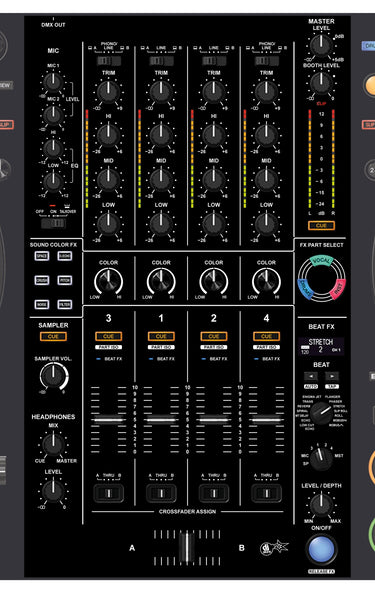Click the MIC 2 level knob
Image resolution: width=375 pixels, height=596 pixels.
(53, 115)
